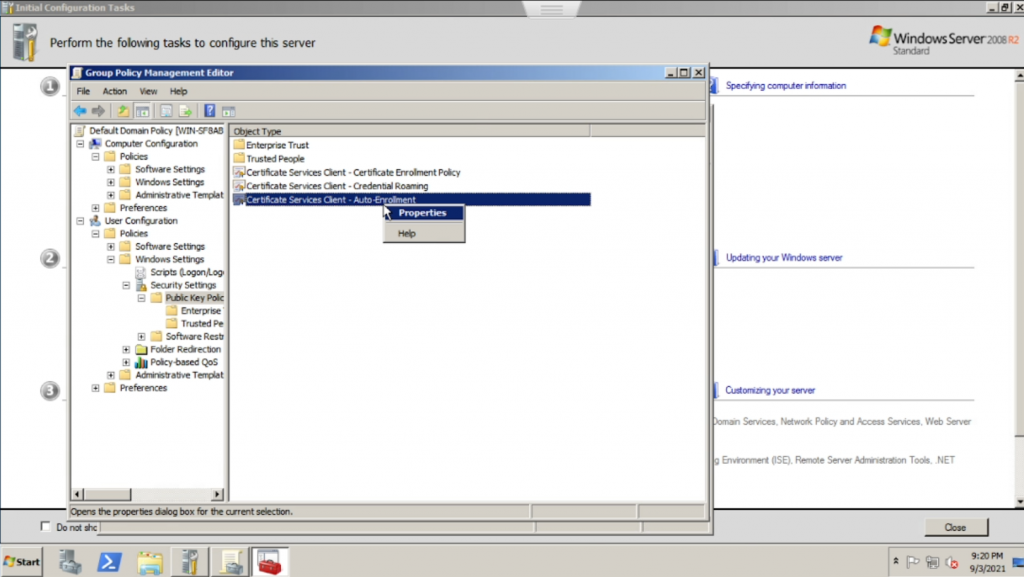The image size is (1024, 577).
Task: Tick the 'Do not show' checkbox
Action: click(x=45, y=526)
